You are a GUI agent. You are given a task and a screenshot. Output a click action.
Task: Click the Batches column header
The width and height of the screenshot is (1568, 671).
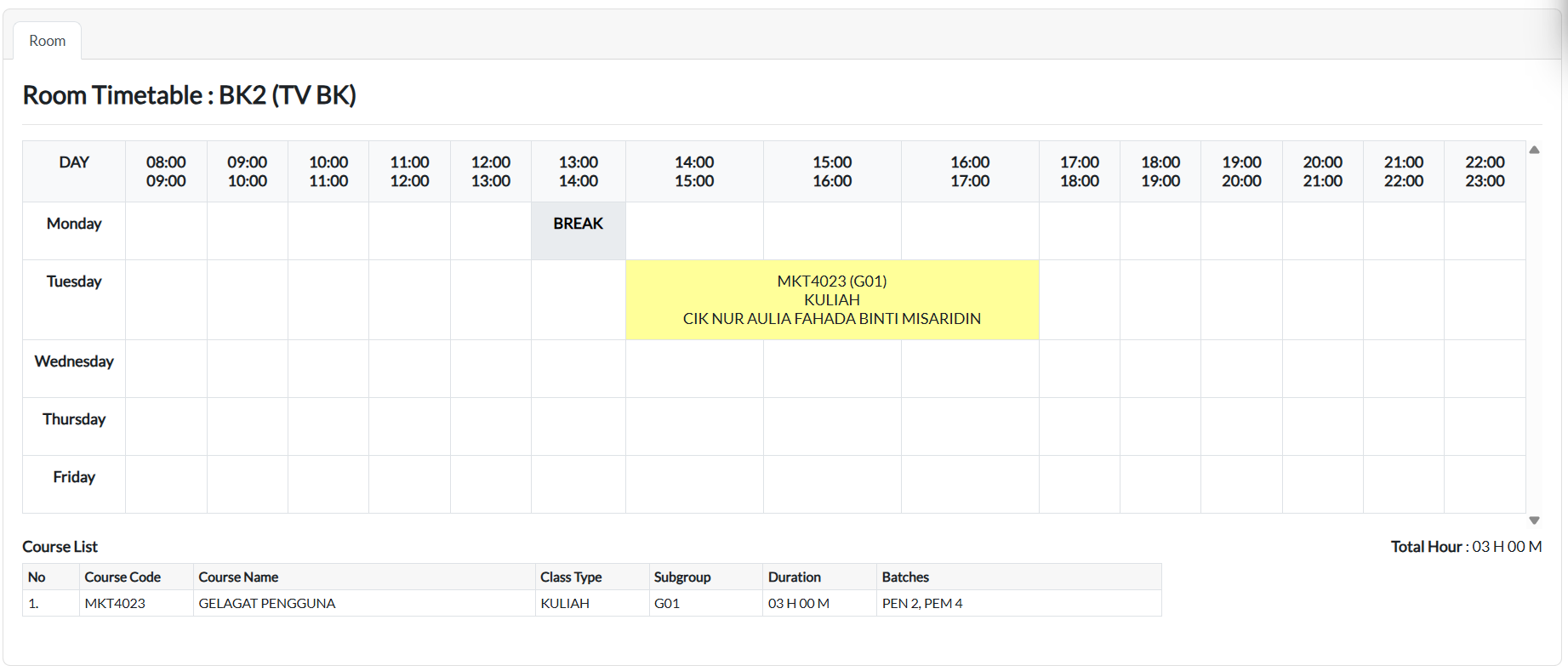click(905, 577)
